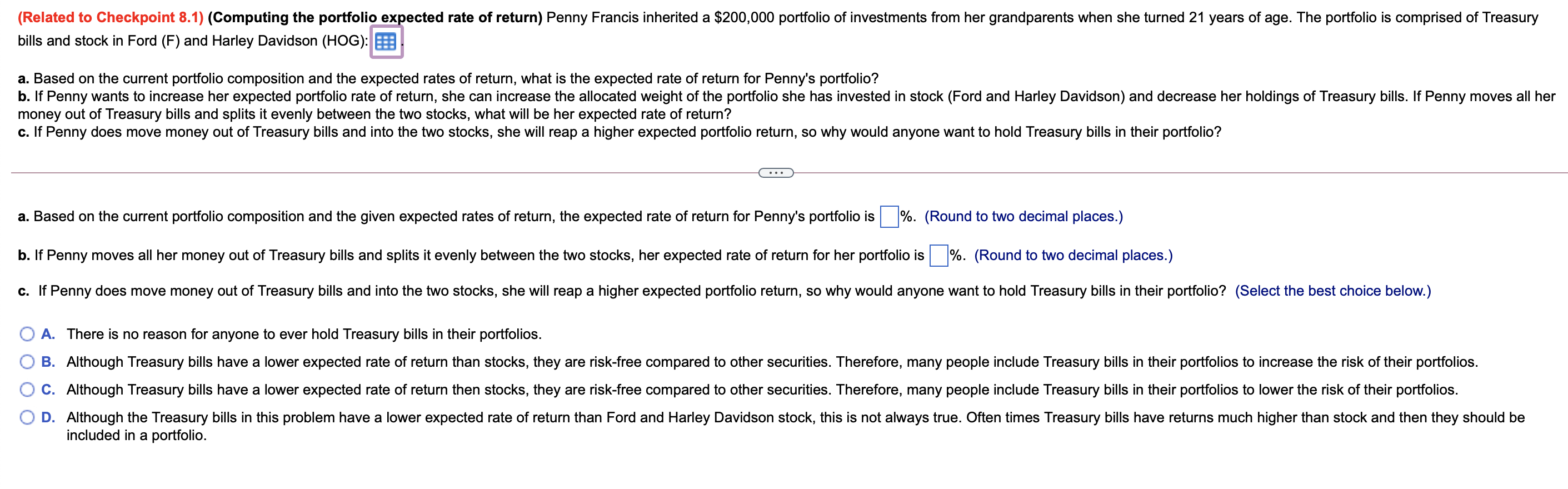Open the portfolio data table icon
Screen dimensions: 1568x489
(386, 42)
